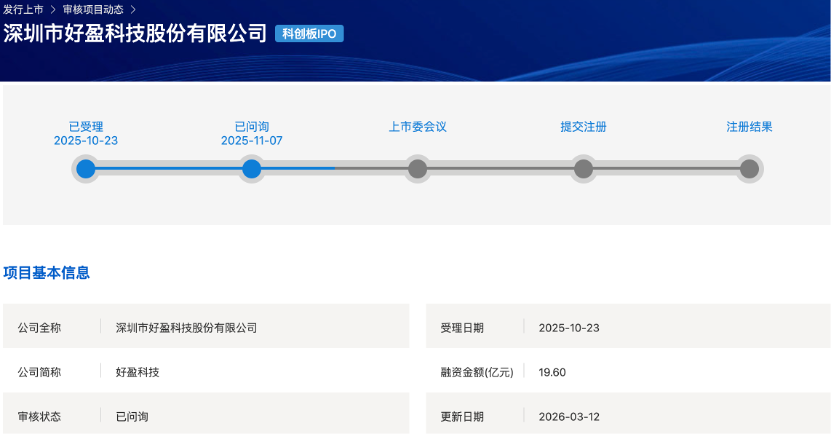Open the 发行上市 breadcrumb link
This screenshot has width=832, height=434.
point(22,9)
